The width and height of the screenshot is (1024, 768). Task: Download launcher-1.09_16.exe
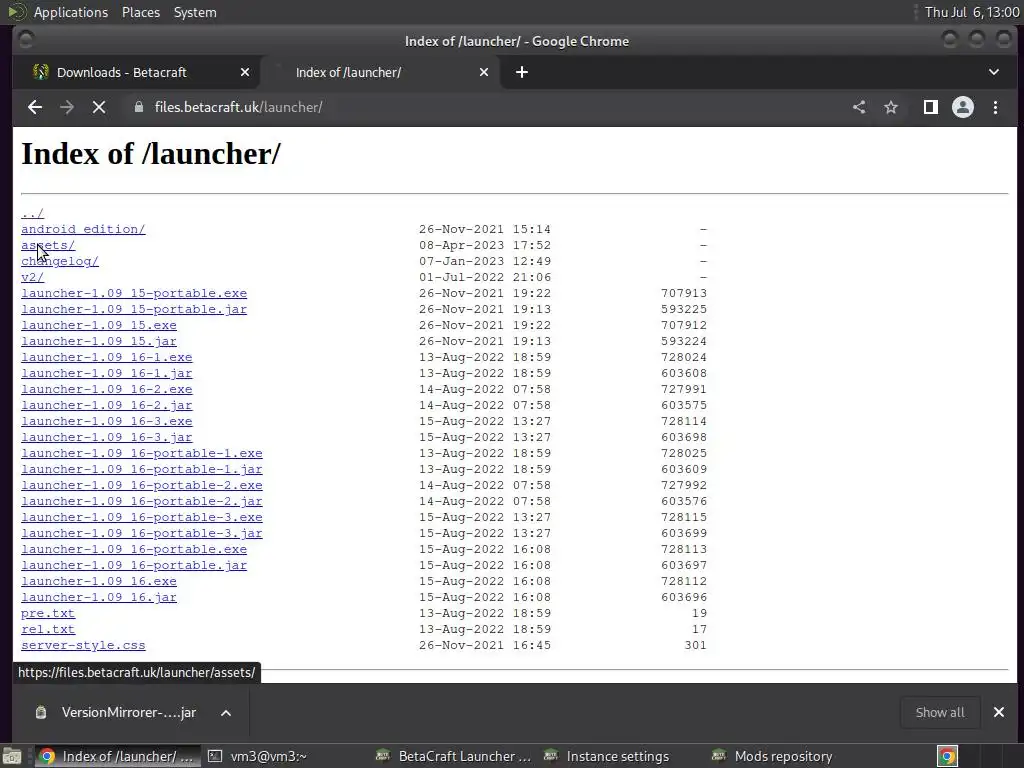(99, 581)
